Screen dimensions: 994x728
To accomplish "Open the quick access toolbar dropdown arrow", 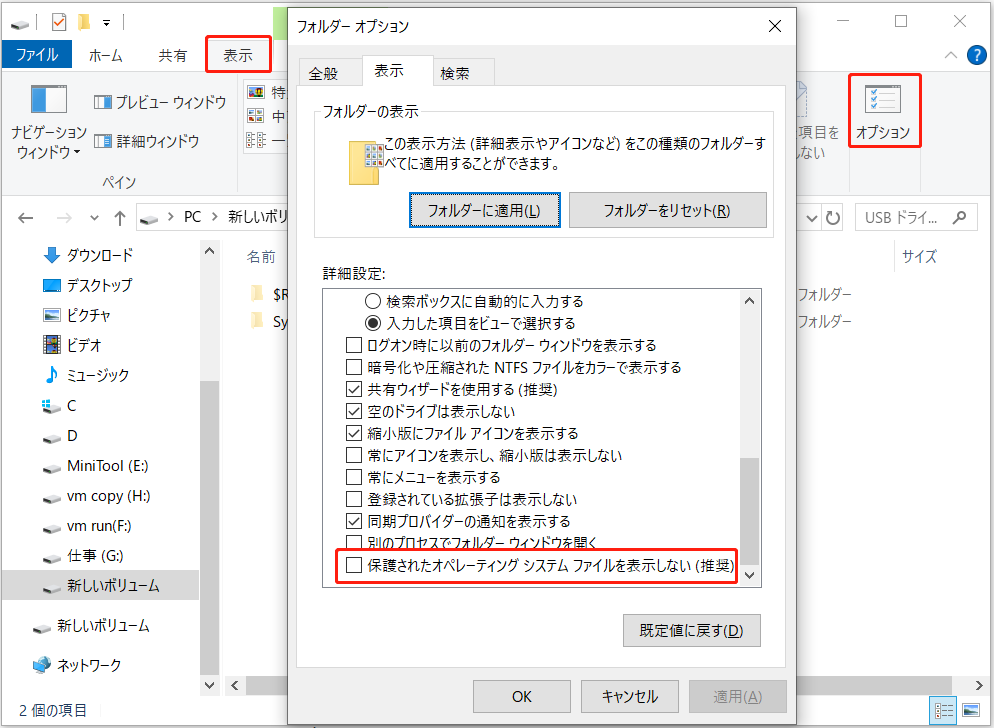I will tap(106, 23).
